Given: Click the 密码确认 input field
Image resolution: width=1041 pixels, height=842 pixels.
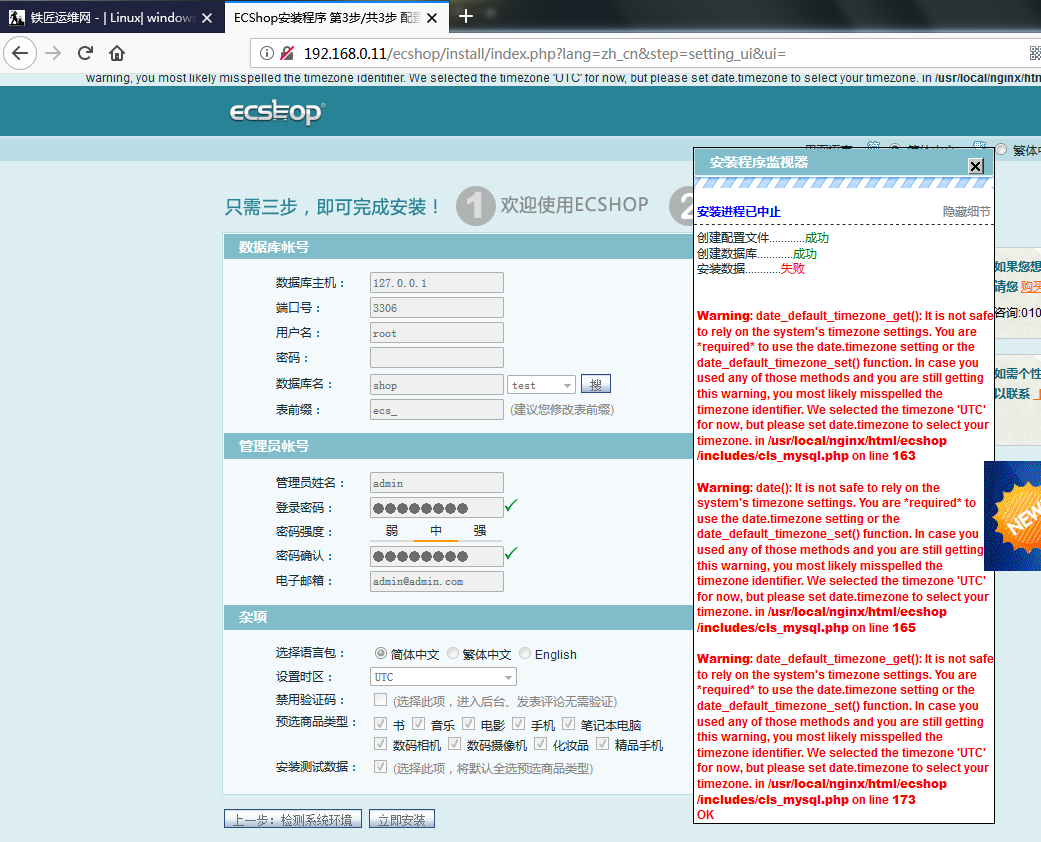Looking at the screenshot, I should pos(437,556).
